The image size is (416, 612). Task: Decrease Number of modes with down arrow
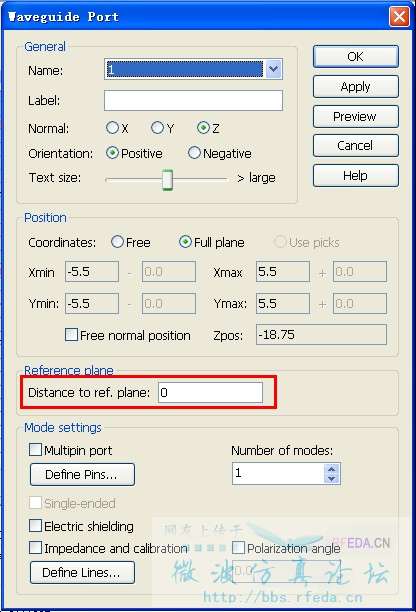(332, 479)
